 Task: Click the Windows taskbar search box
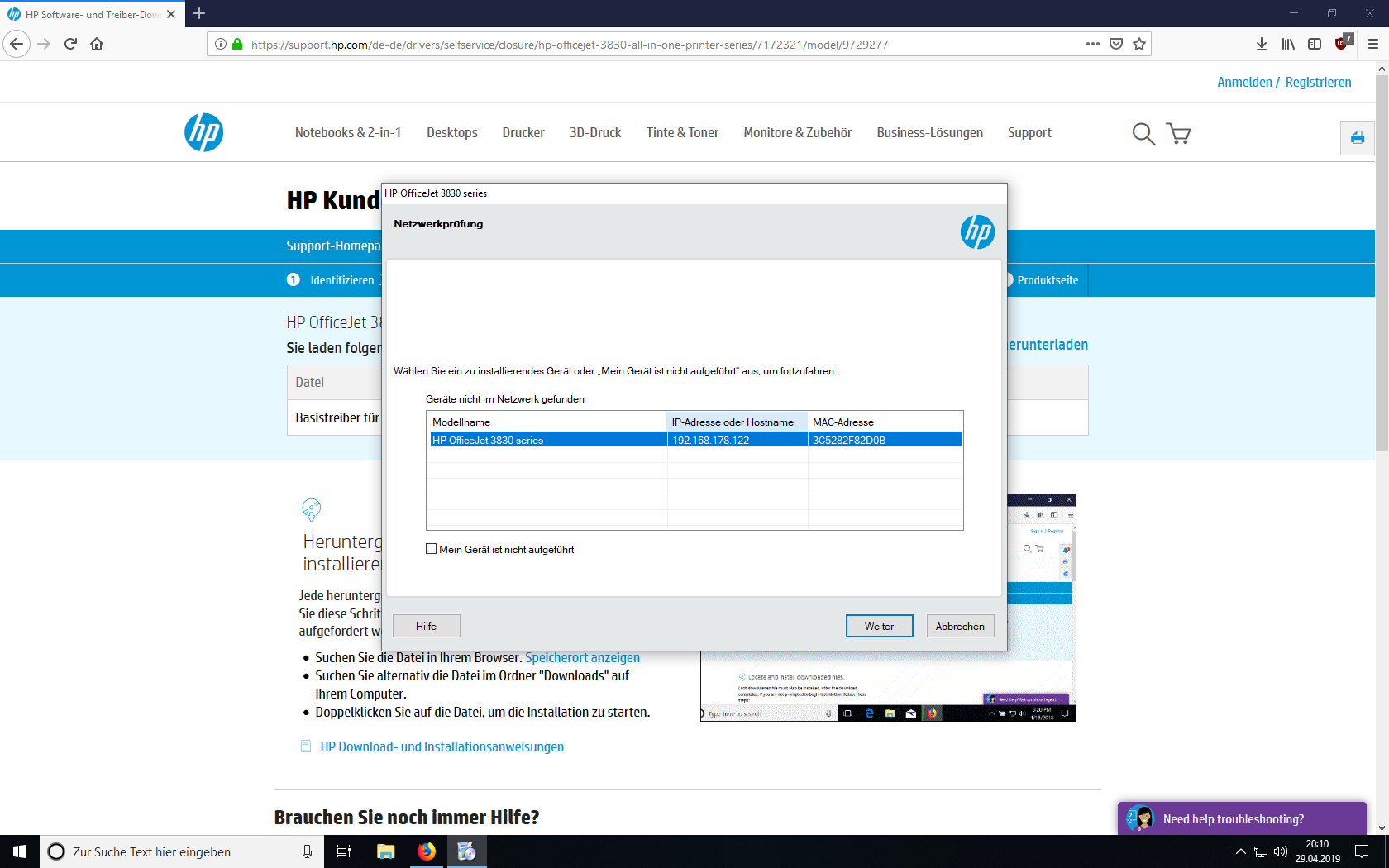pos(182,851)
